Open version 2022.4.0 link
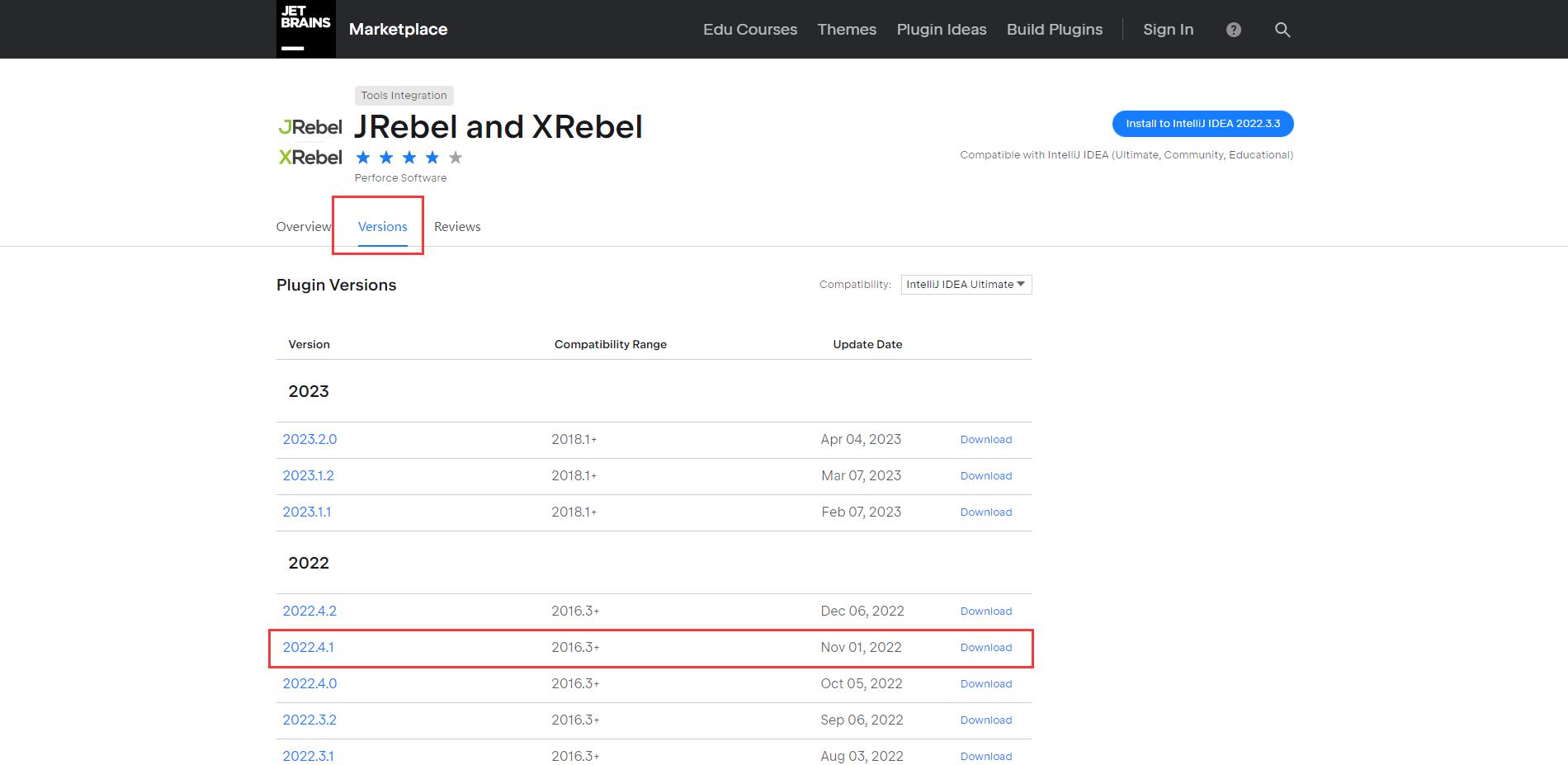The image size is (1568, 765). pos(309,683)
